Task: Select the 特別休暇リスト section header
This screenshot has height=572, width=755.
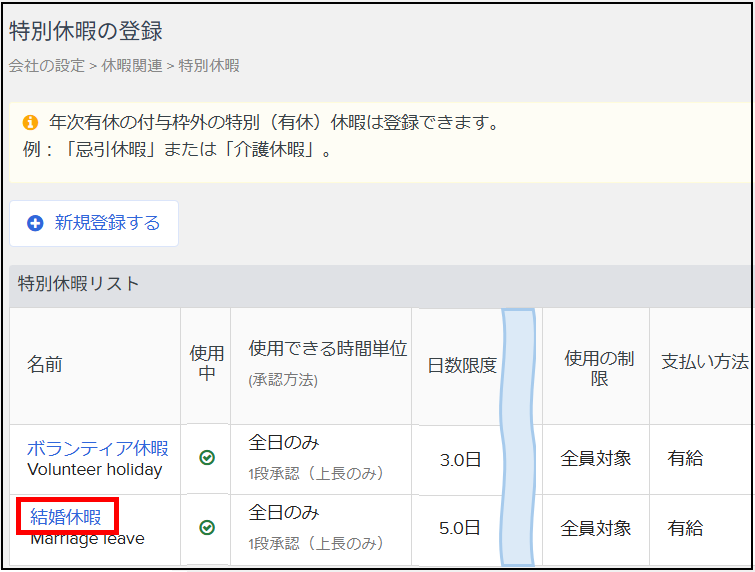Action: [79, 284]
